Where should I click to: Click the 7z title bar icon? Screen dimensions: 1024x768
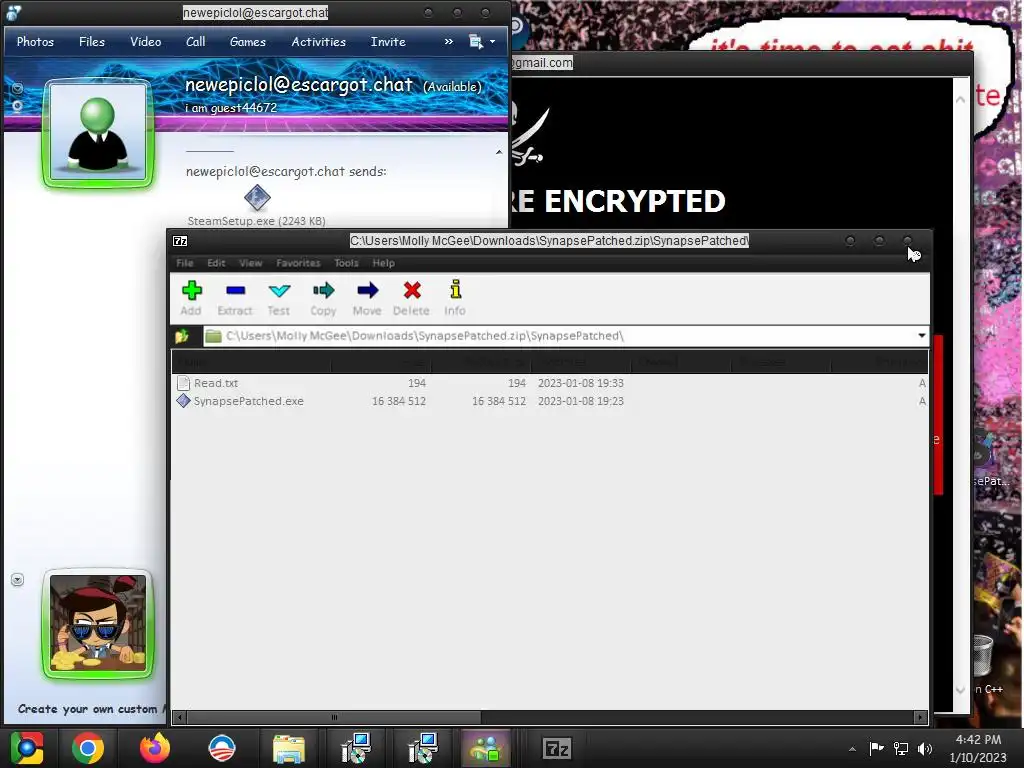tap(180, 241)
